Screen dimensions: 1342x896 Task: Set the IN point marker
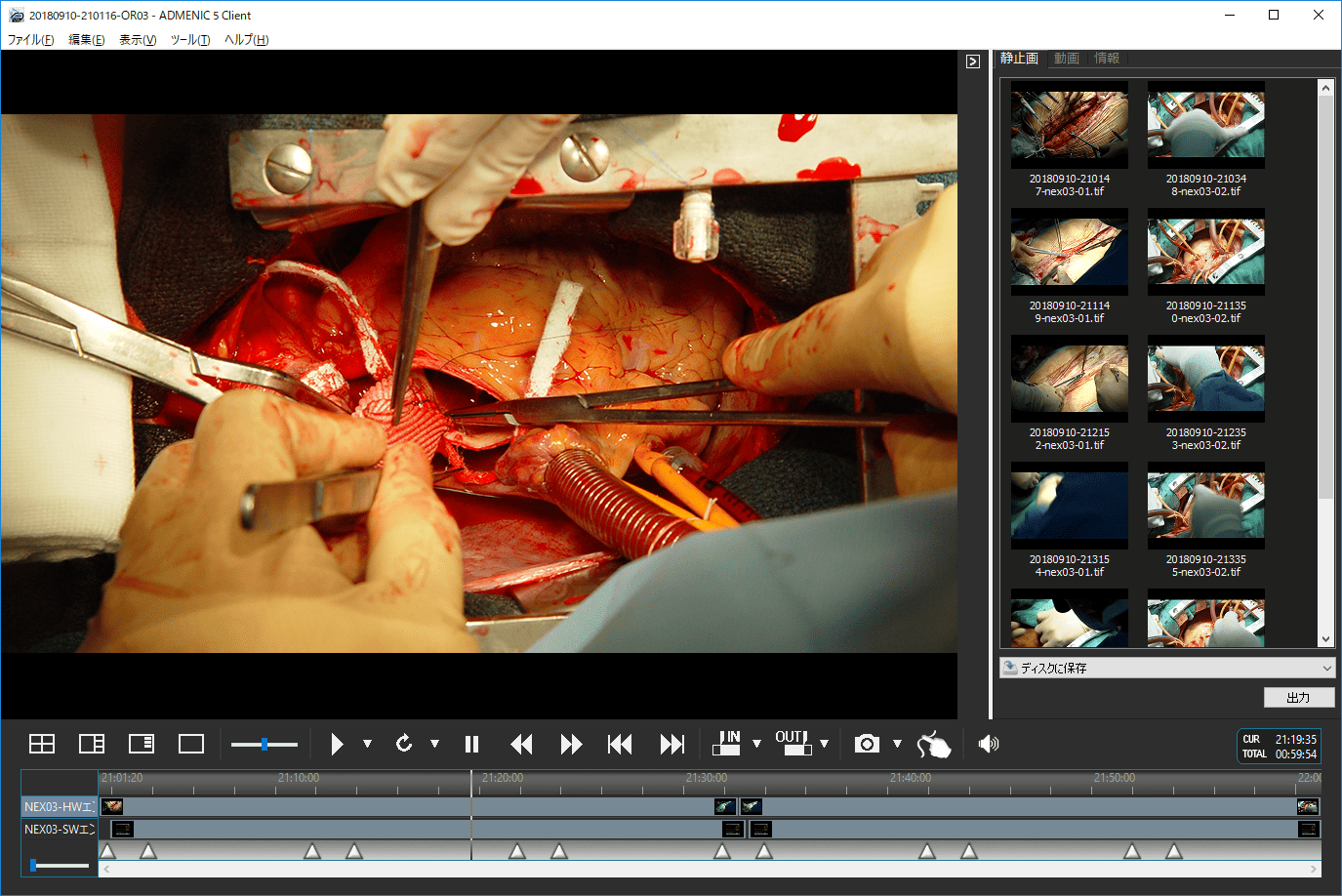tap(727, 744)
